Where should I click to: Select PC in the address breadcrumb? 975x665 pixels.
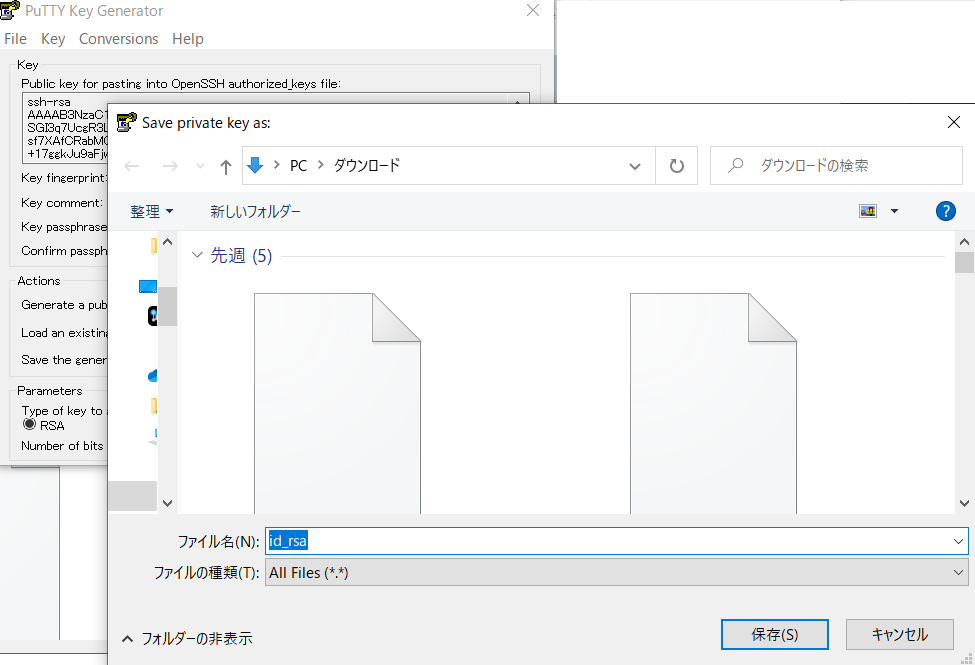298,165
